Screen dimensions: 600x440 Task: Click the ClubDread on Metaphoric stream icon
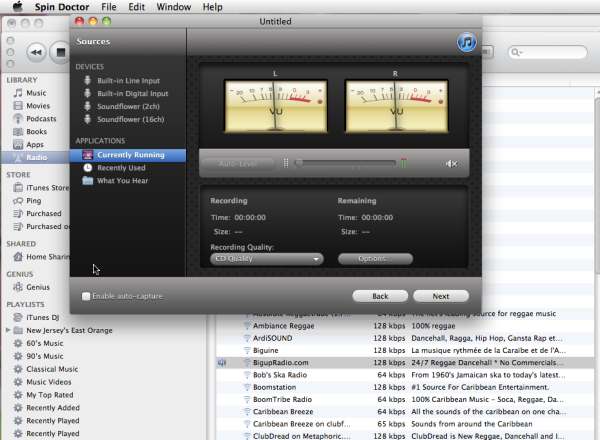point(247,436)
